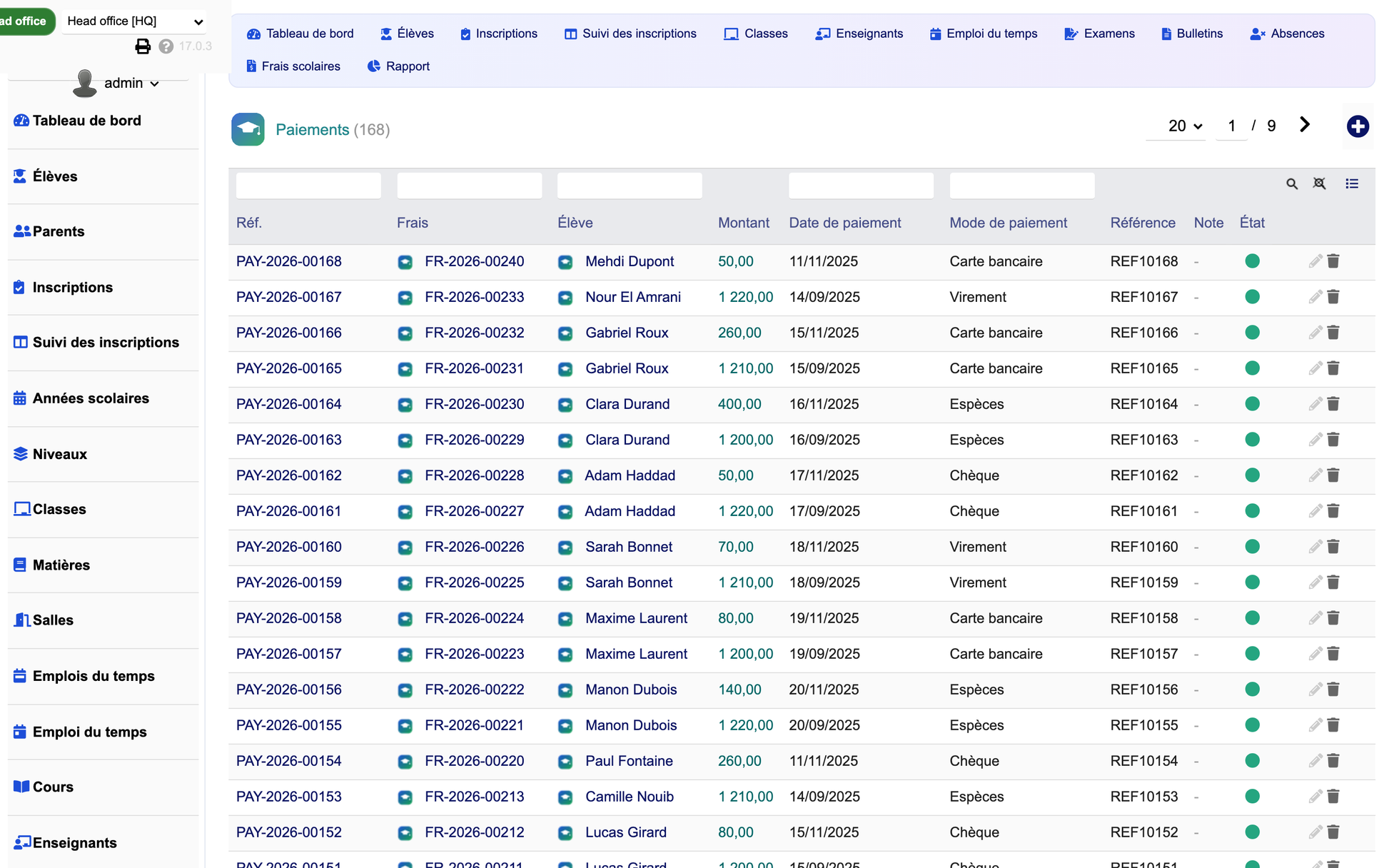Click the Date de paiement filter field

[x=861, y=186]
